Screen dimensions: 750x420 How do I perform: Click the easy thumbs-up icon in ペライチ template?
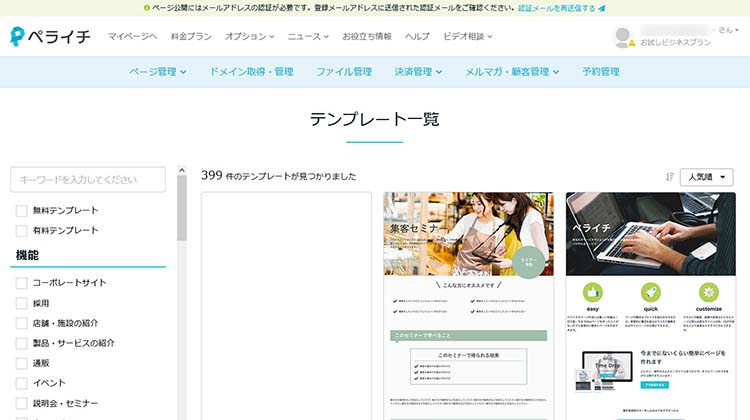pos(593,292)
